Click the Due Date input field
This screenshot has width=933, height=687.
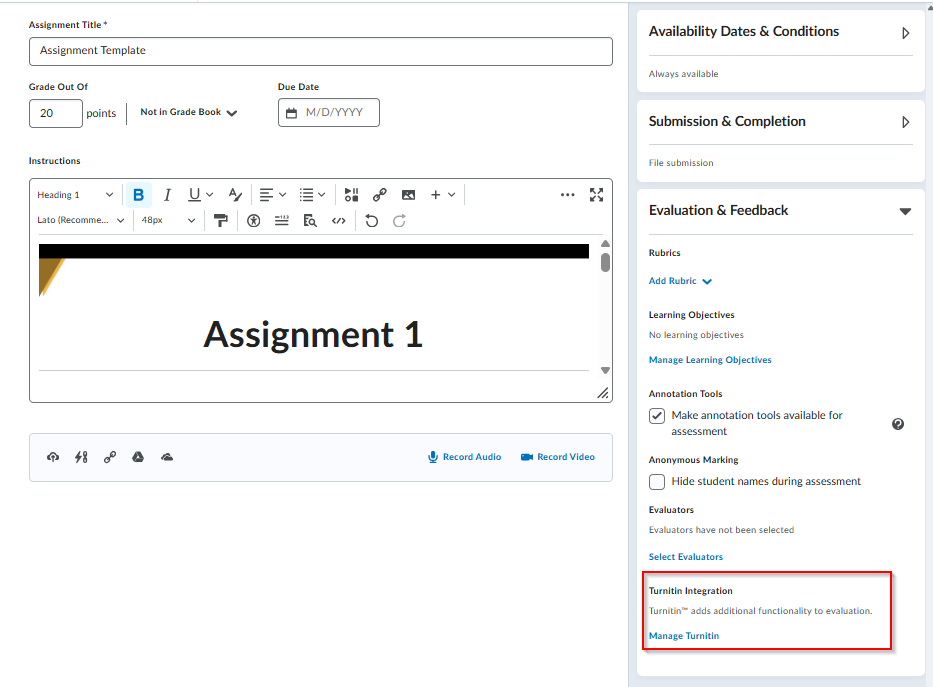pyautogui.click(x=329, y=113)
